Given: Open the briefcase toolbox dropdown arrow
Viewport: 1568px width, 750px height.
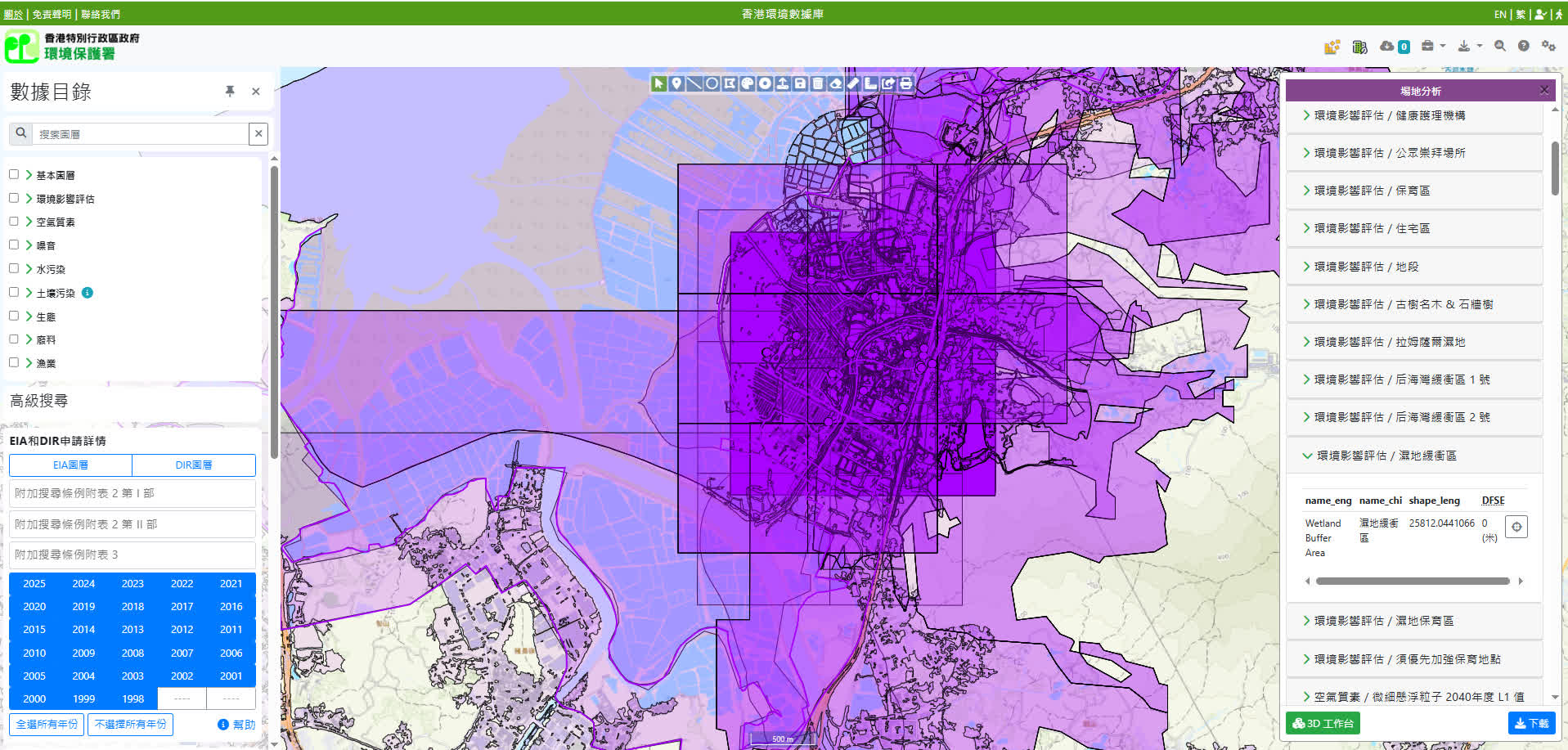Looking at the screenshot, I should [x=1443, y=47].
